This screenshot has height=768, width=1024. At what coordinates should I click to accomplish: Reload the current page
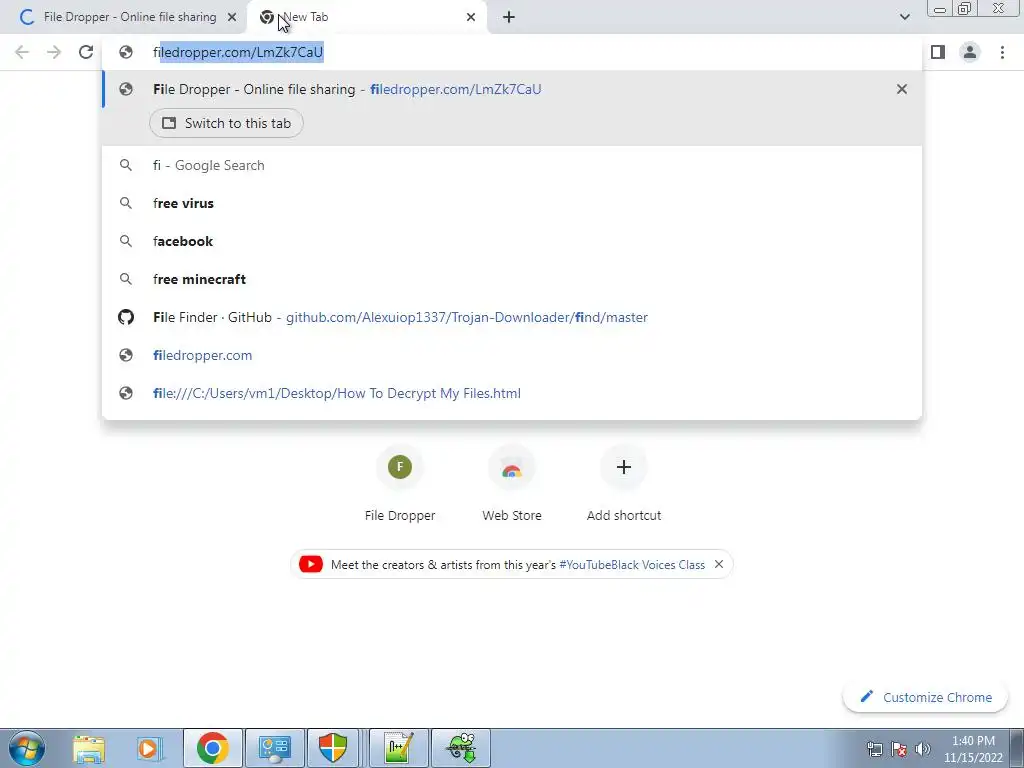[x=86, y=52]
